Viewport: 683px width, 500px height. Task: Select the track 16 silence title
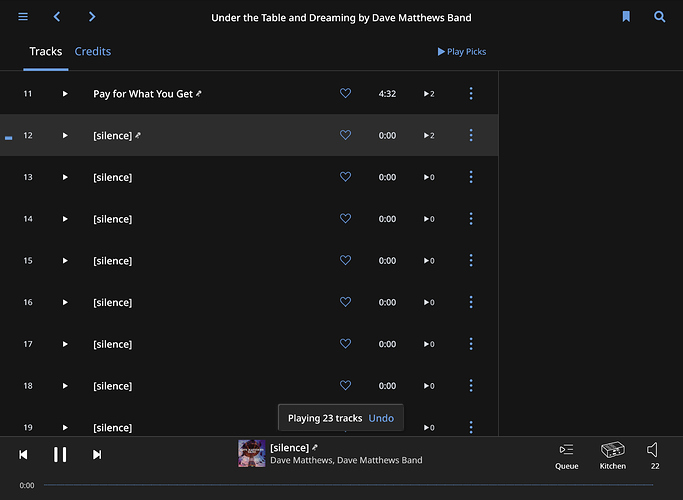pos(112,302)
